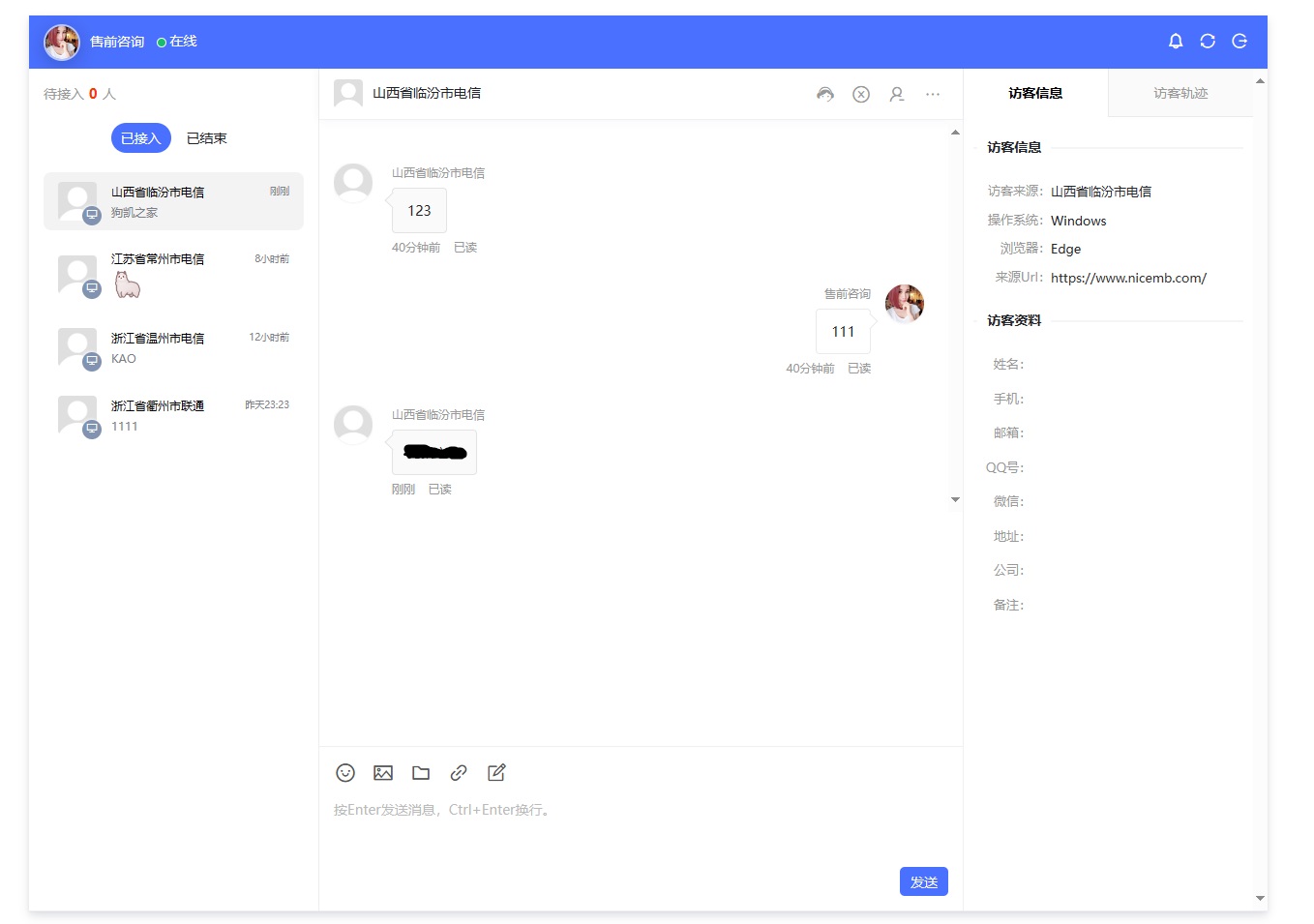Switch to the 已结束 tab
Image resolution: width=1314 pixels, height=924 pixels.
[x=206, y=138]
